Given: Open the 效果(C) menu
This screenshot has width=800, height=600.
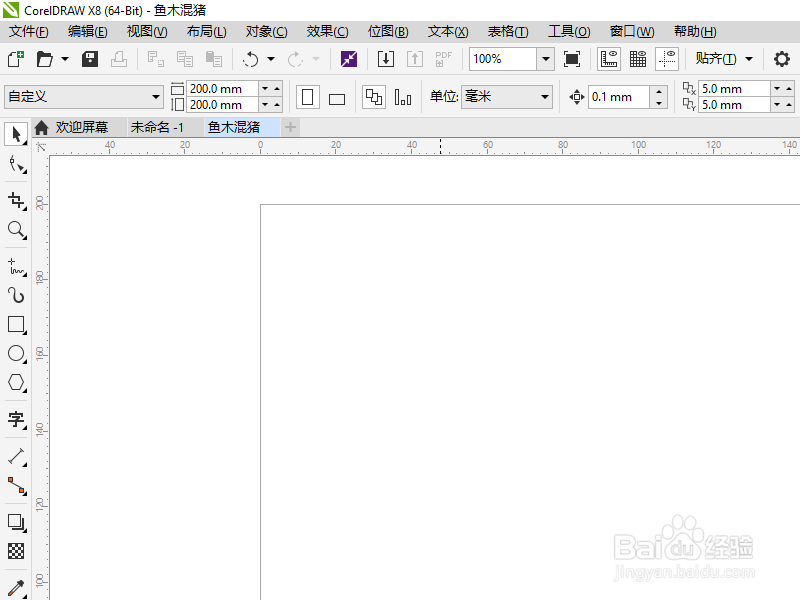Looking at the screenshot, I should point(327,32).
